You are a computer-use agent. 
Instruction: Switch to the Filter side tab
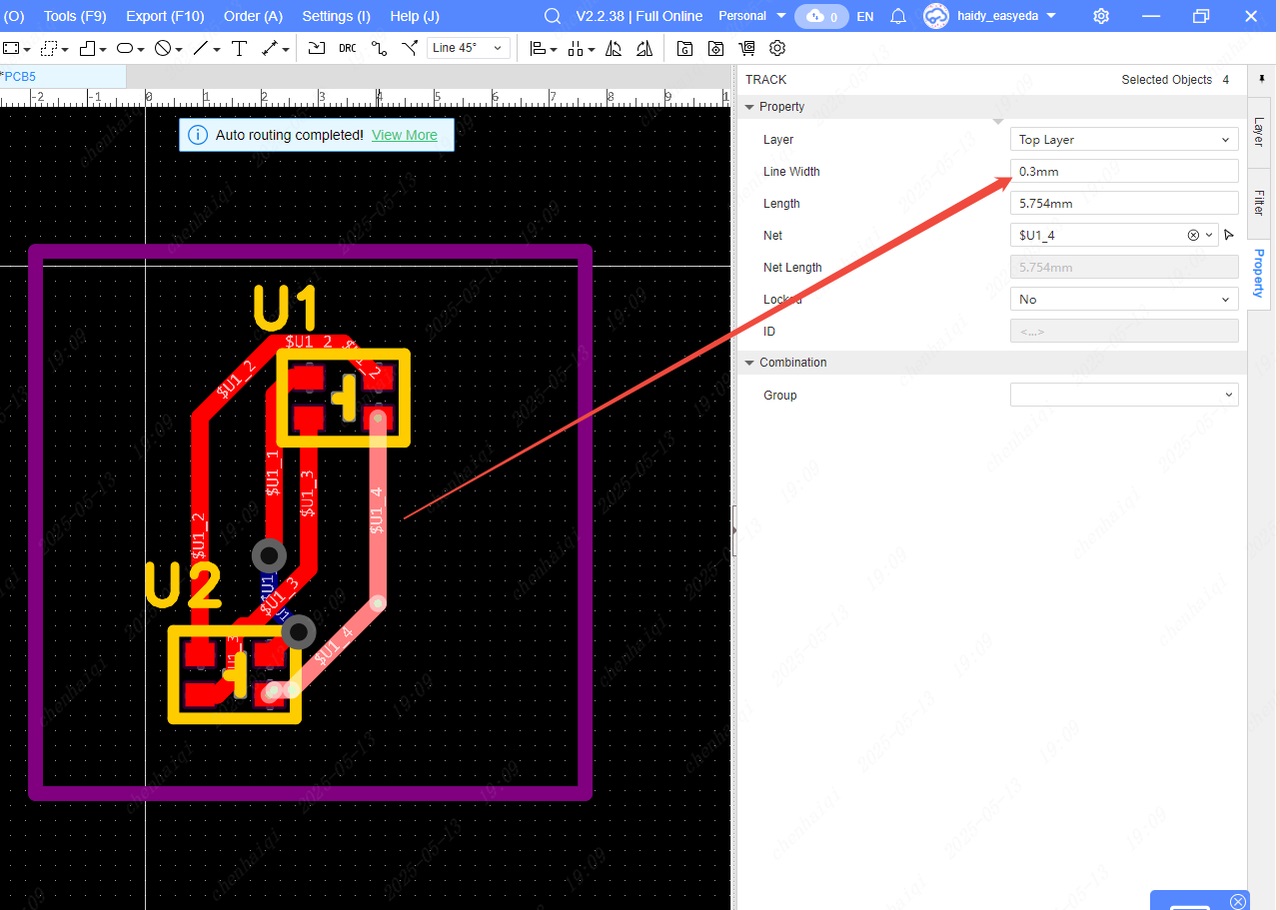[1259, 202]
